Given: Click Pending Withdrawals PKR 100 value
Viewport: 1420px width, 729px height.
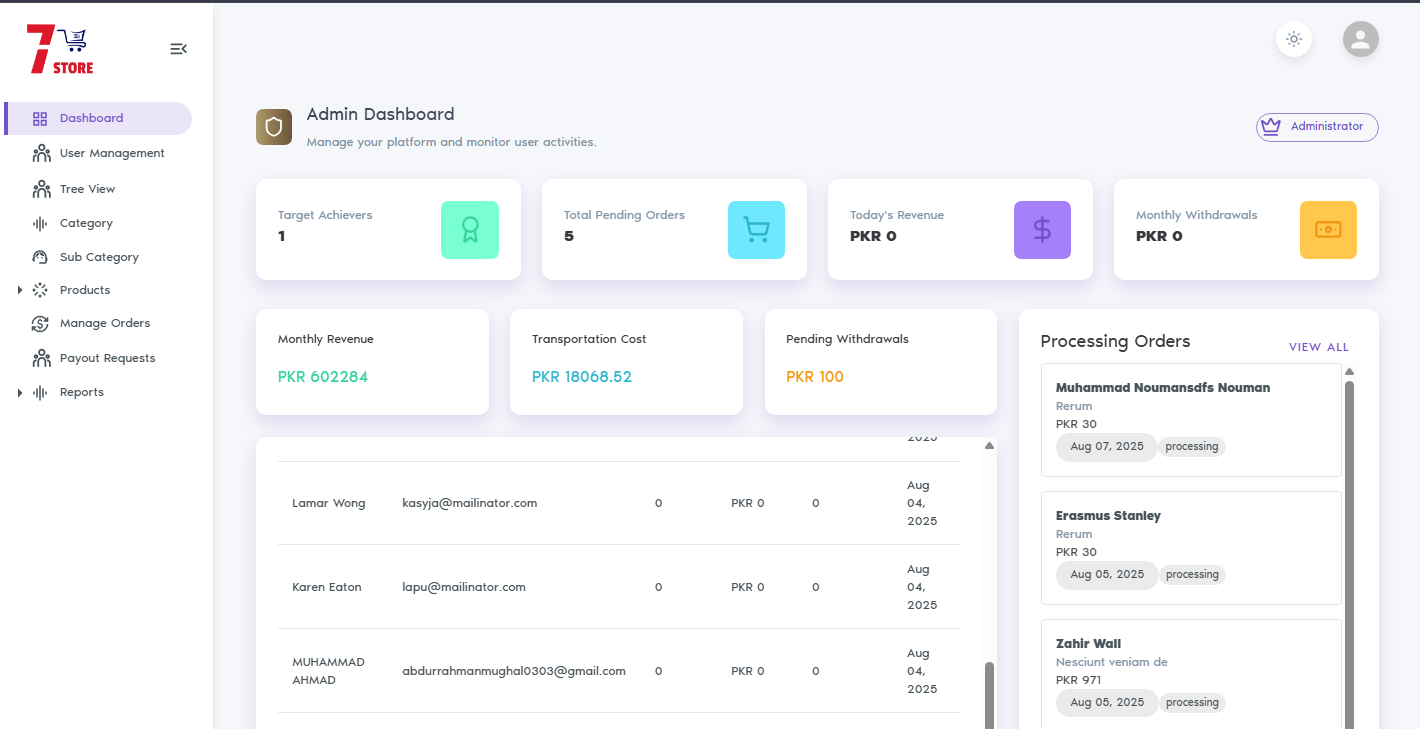Looking at the screenshot, I should 815,377.
